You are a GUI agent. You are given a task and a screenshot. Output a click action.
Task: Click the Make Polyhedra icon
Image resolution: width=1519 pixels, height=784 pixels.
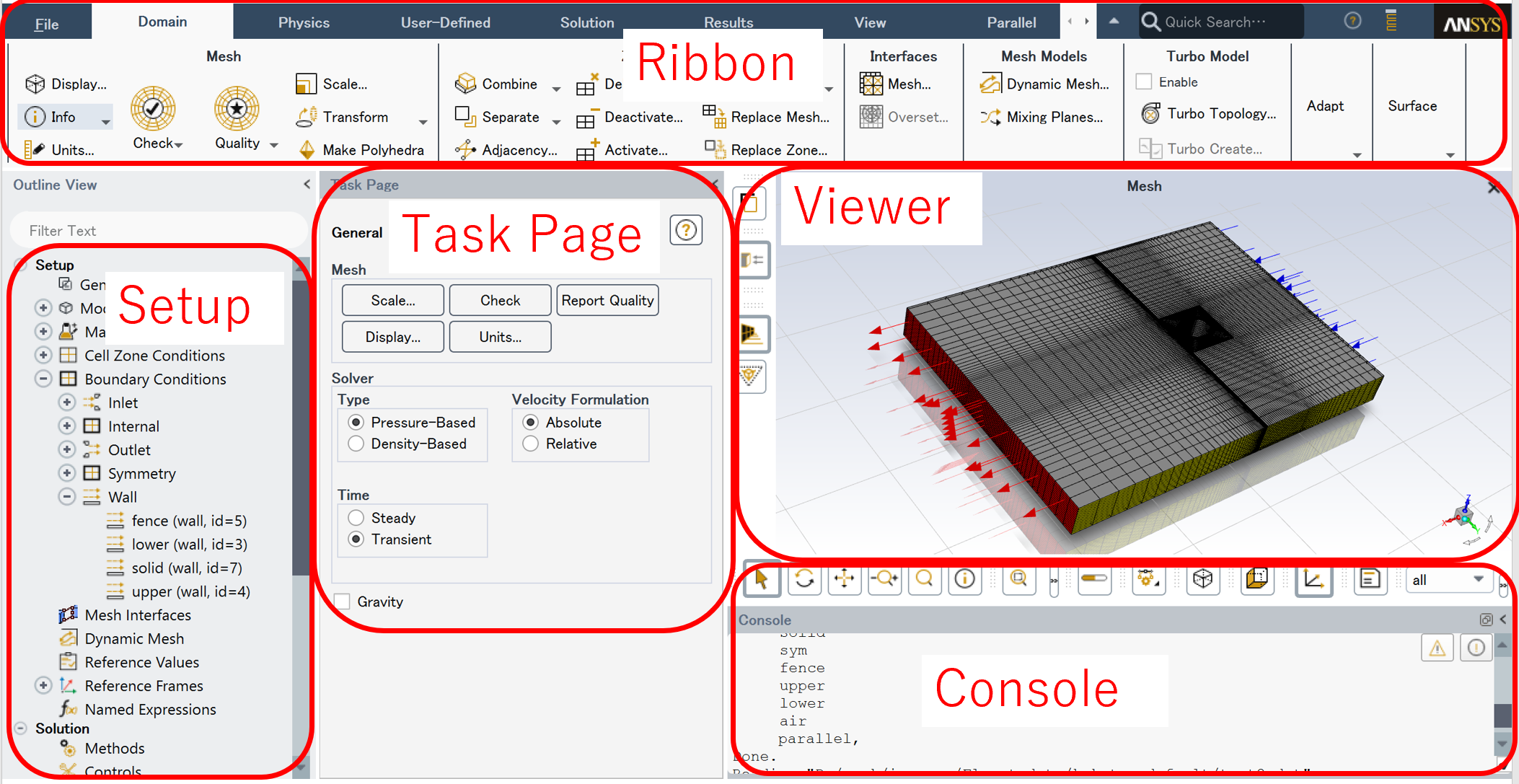point(307,150)
